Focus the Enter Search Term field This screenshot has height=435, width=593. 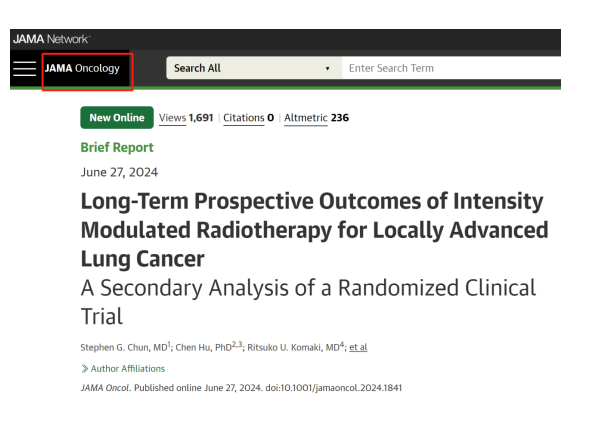pyautogui.click(x=451, y=68)
